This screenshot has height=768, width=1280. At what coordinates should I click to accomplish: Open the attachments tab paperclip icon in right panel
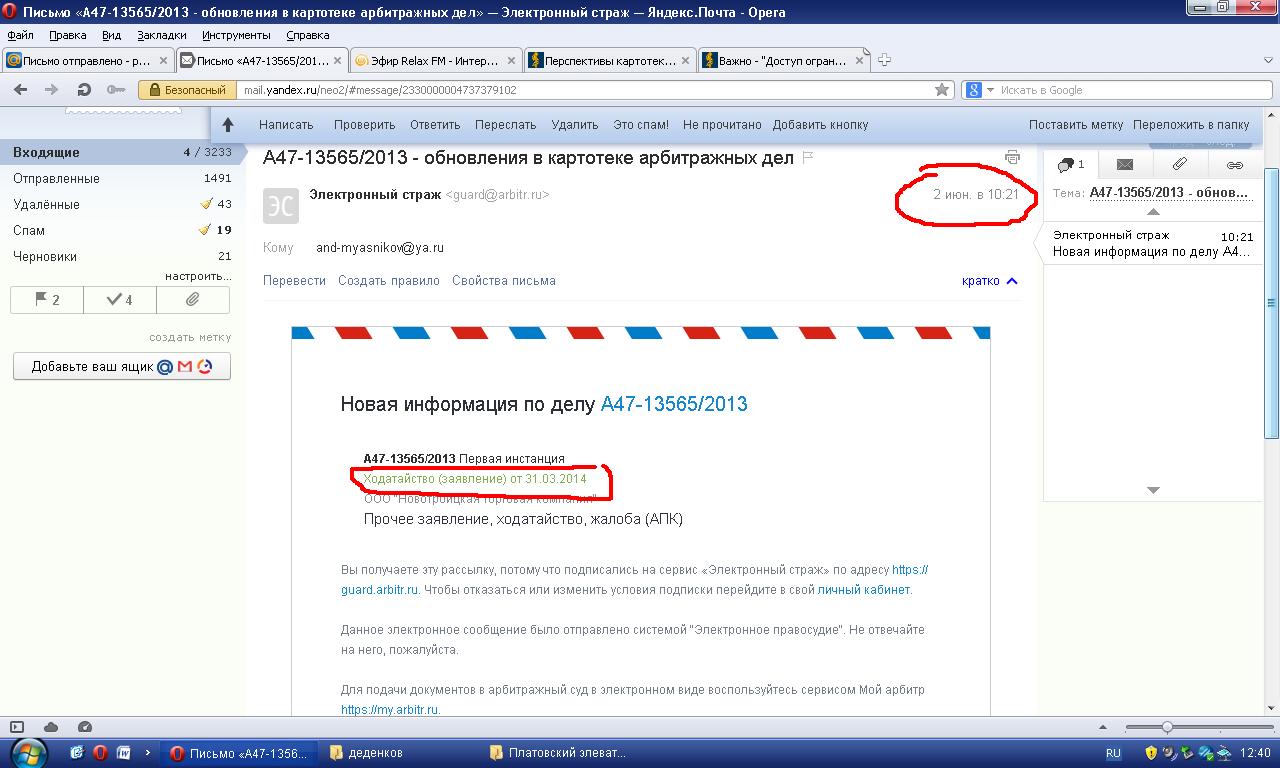(1180, 165)
